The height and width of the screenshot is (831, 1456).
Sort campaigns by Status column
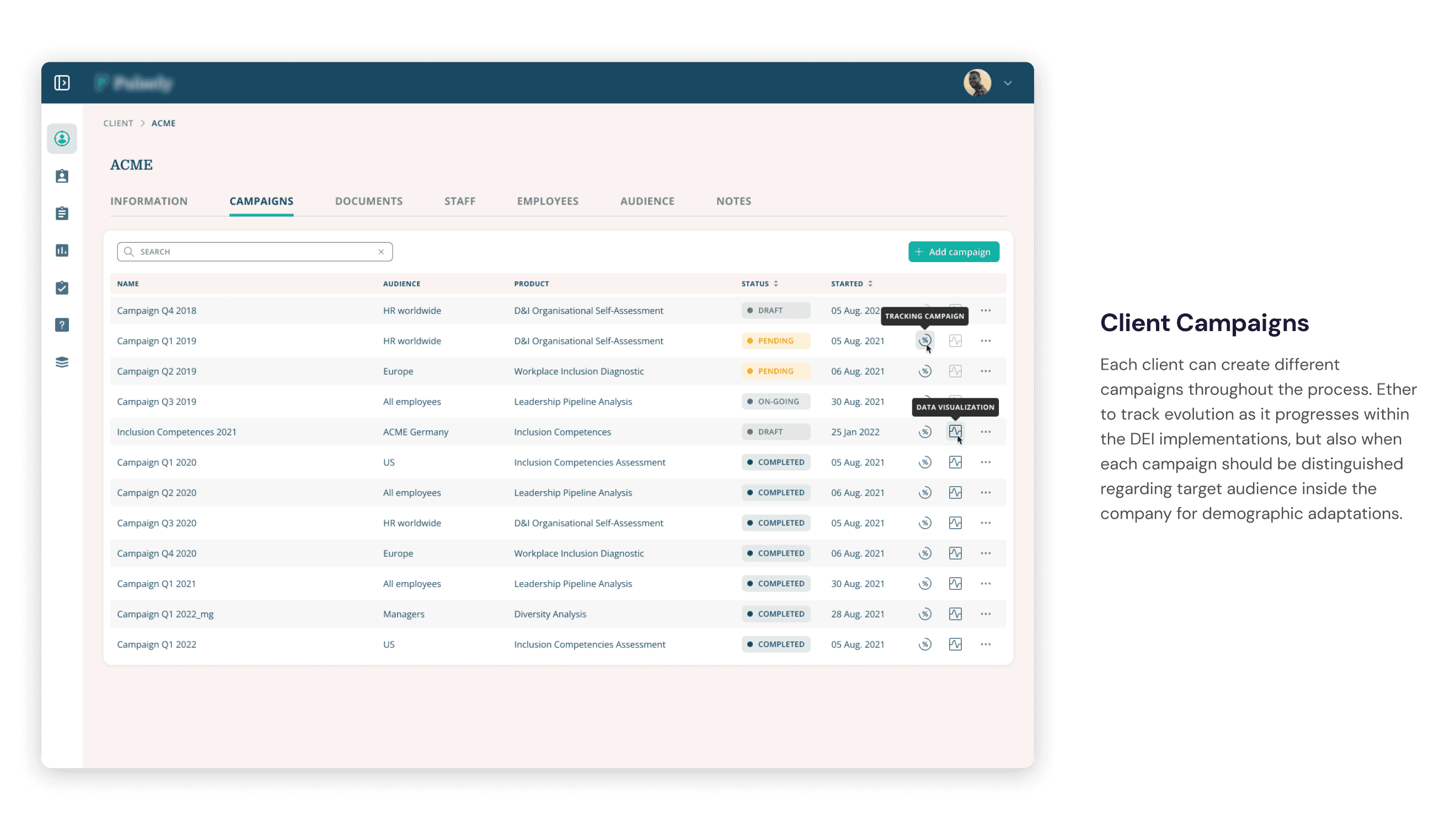[x=775, y=284]
